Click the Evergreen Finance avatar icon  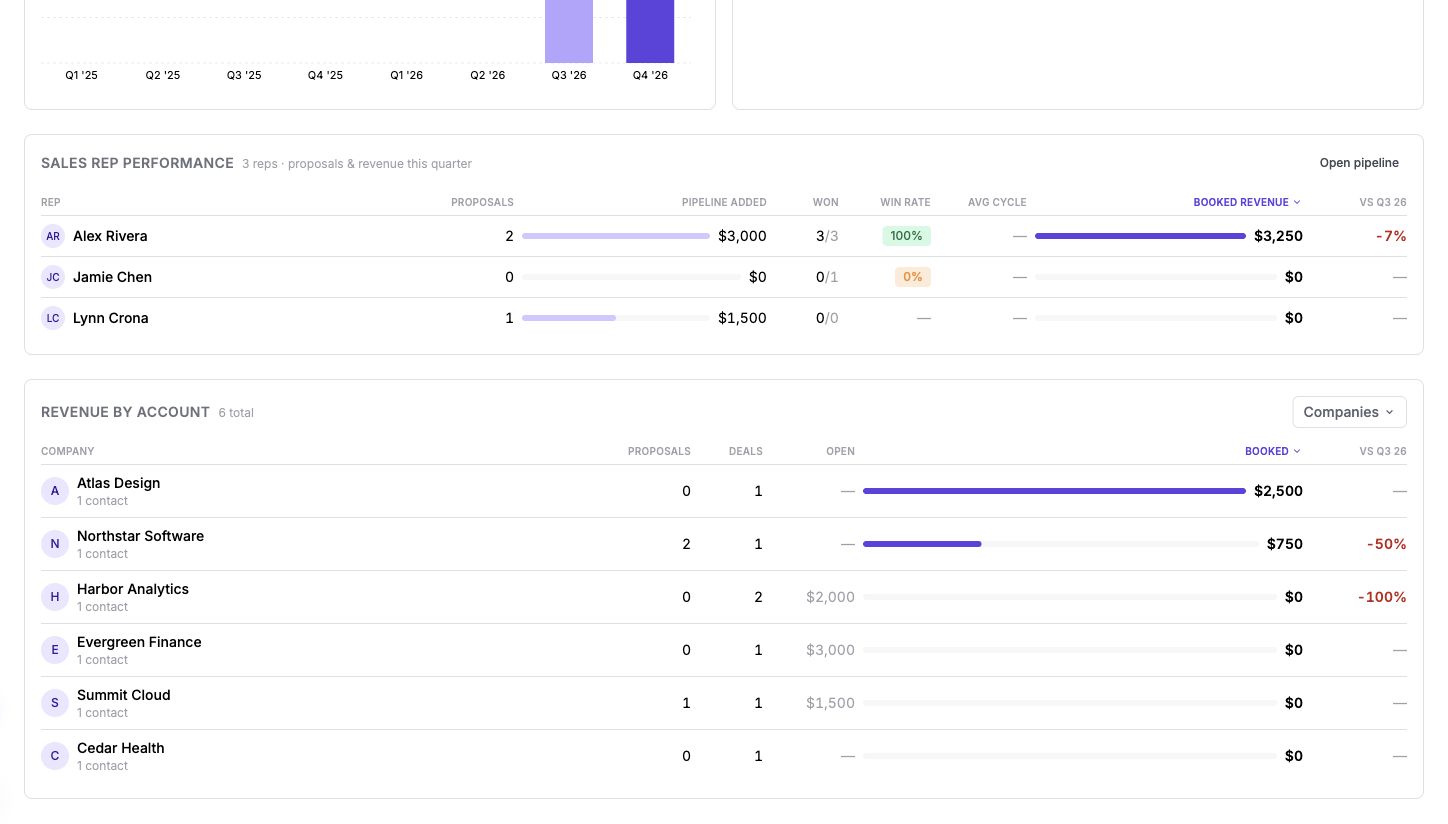(55, 650)
